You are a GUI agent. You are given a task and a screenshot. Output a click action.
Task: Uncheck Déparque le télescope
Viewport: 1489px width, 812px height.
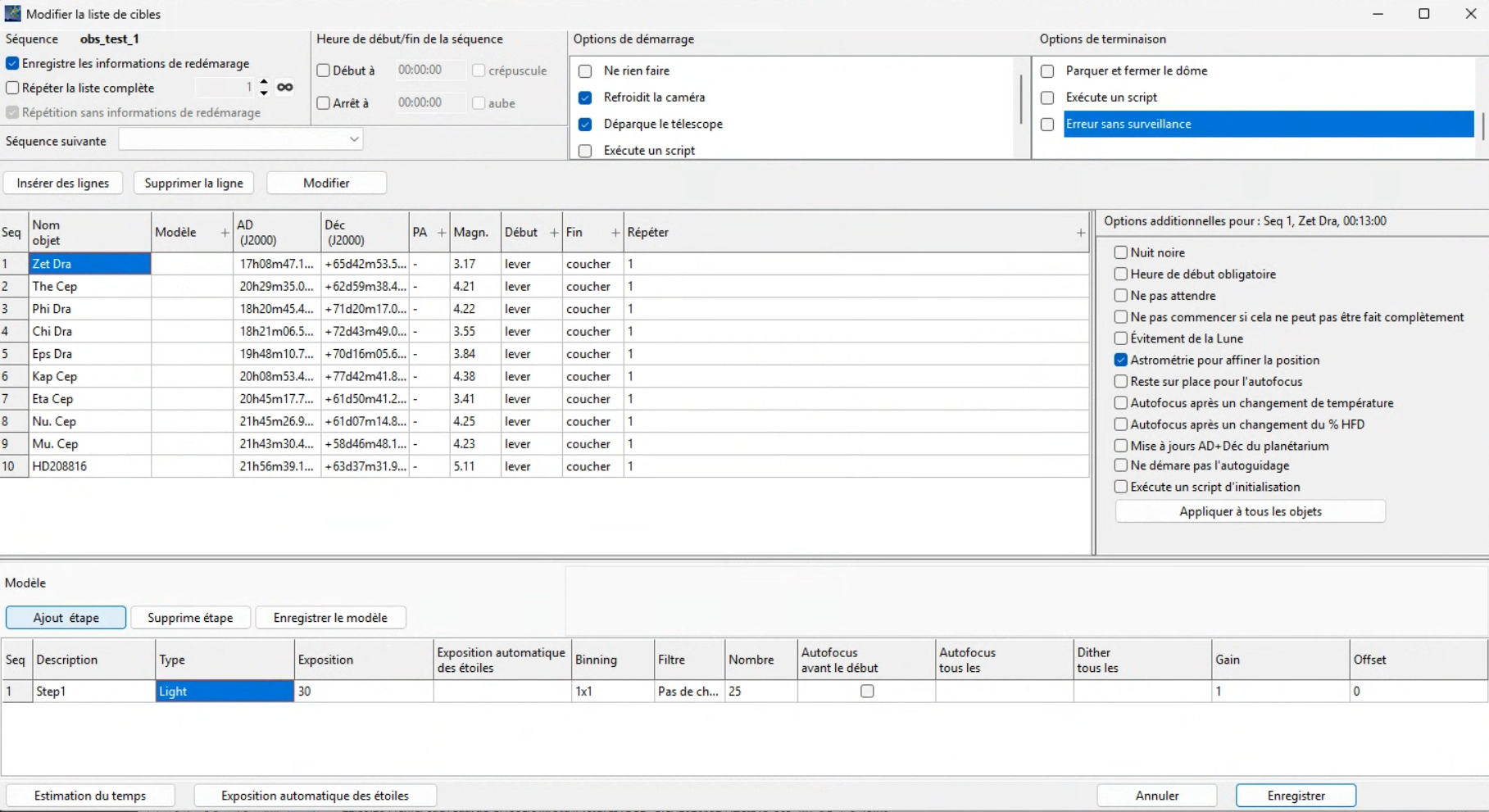pyautogui.click(x=585, y=125)
